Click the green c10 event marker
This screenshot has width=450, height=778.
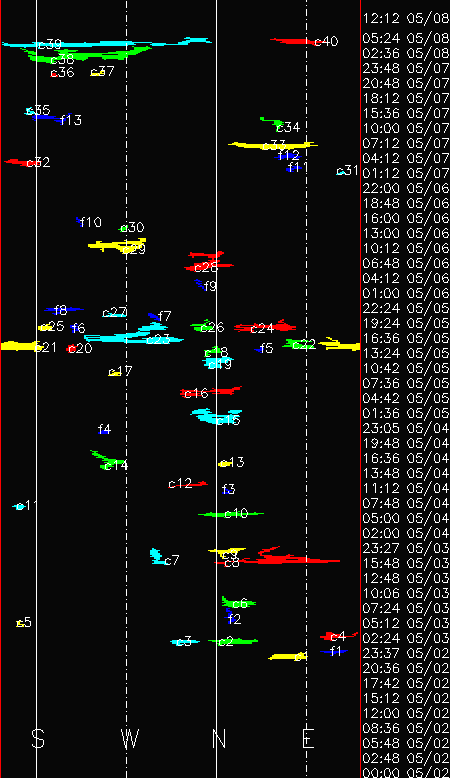tap(231, 514)
